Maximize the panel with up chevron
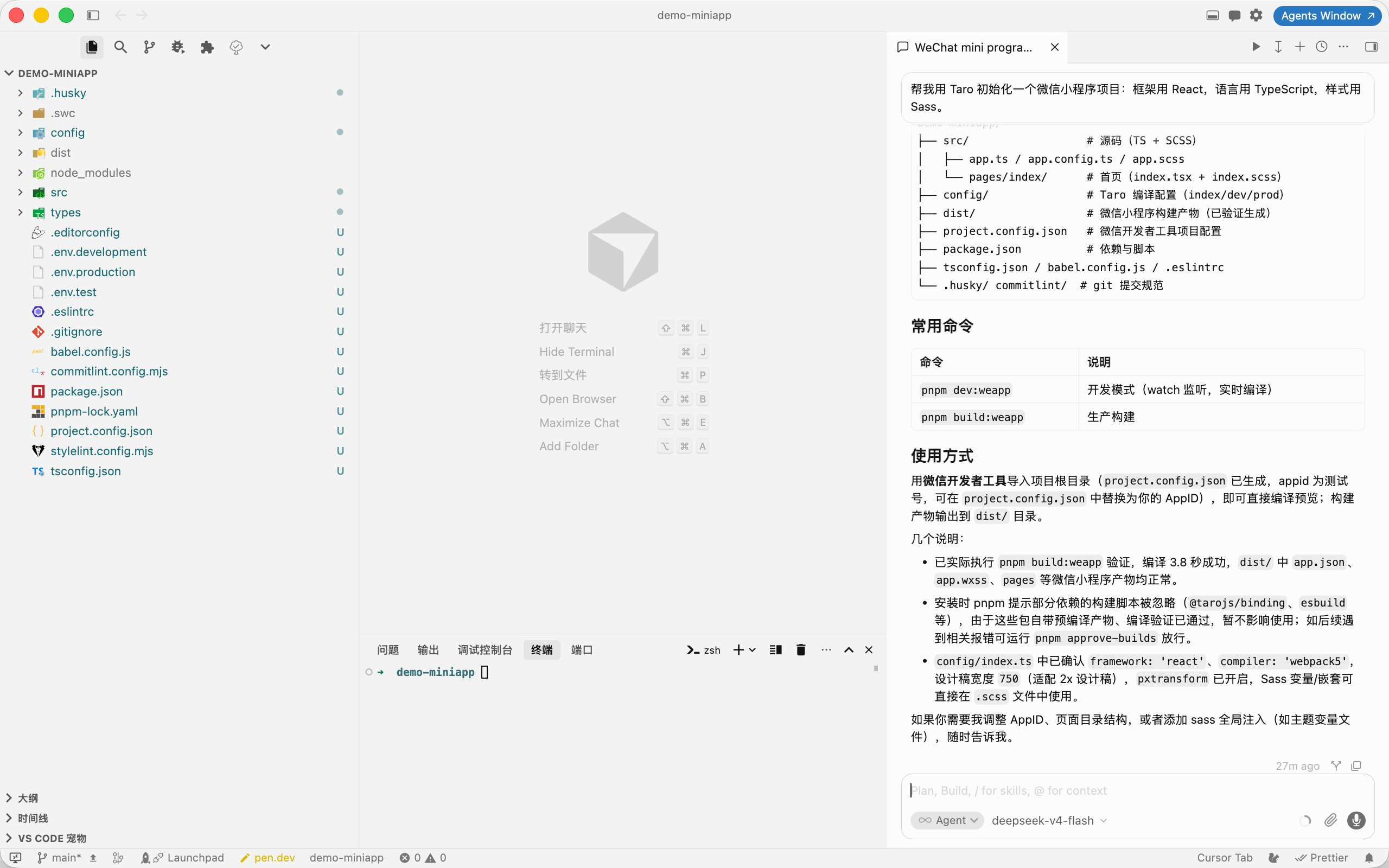Image resolution: width=1389 pixels, height=868 pixels. click(x=849, y=650)
